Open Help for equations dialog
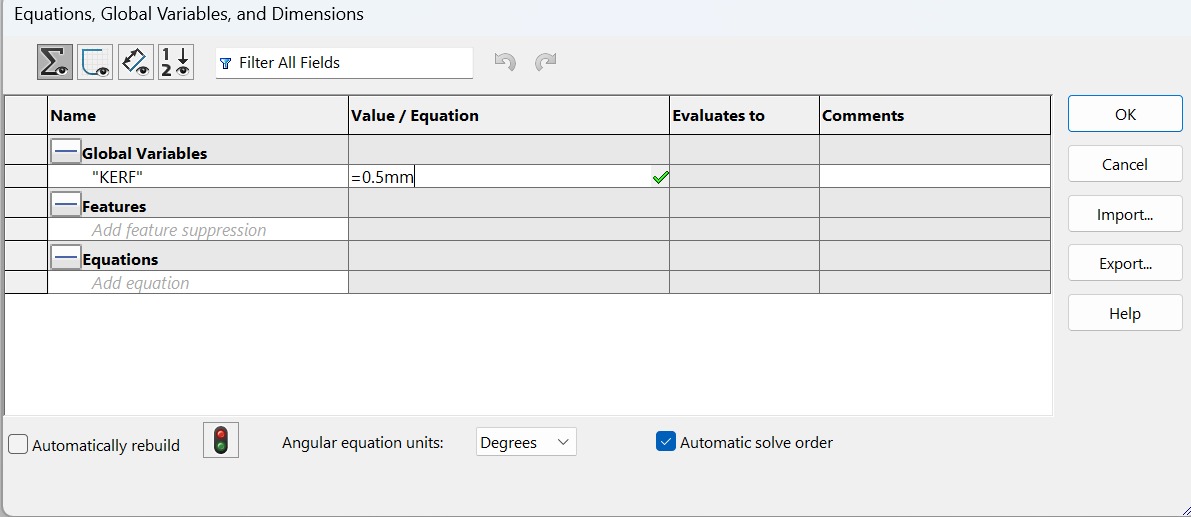This screenshot has height=517, width=1191. (1125, 314)
